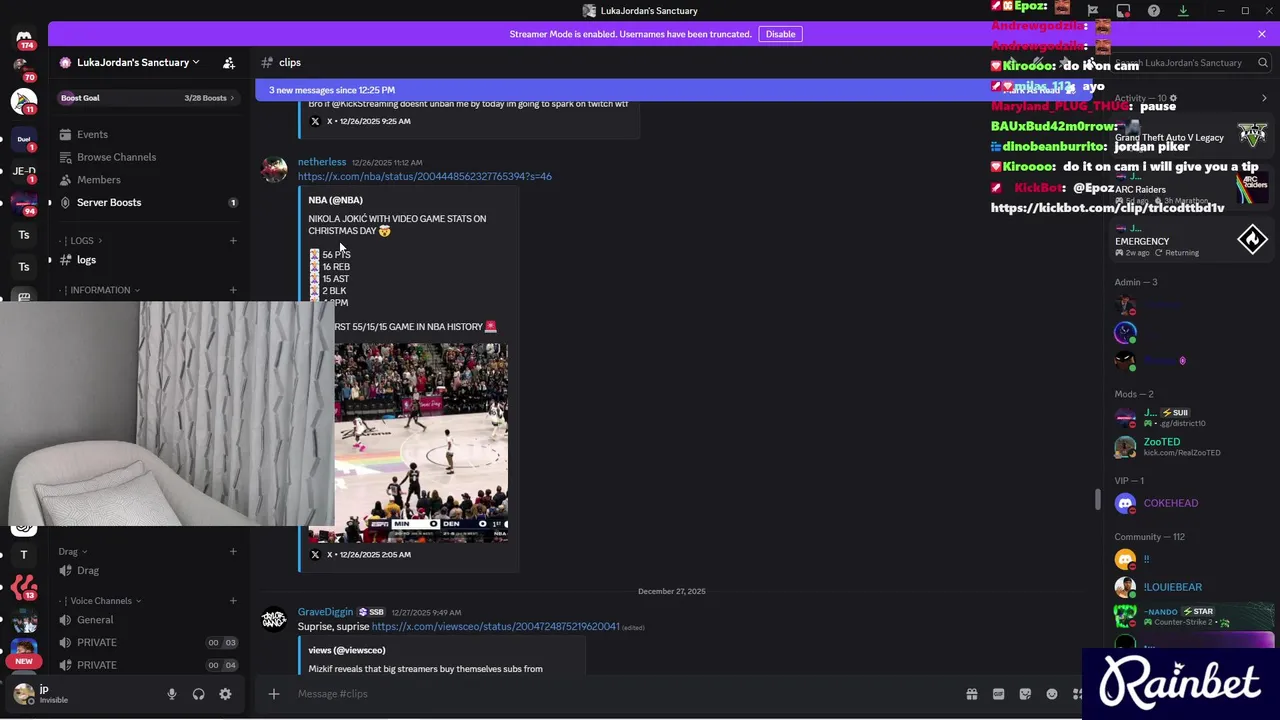The image size is (1280, 720).
Task: Disable Streamer Mode button
Action: tap(780, 34)
